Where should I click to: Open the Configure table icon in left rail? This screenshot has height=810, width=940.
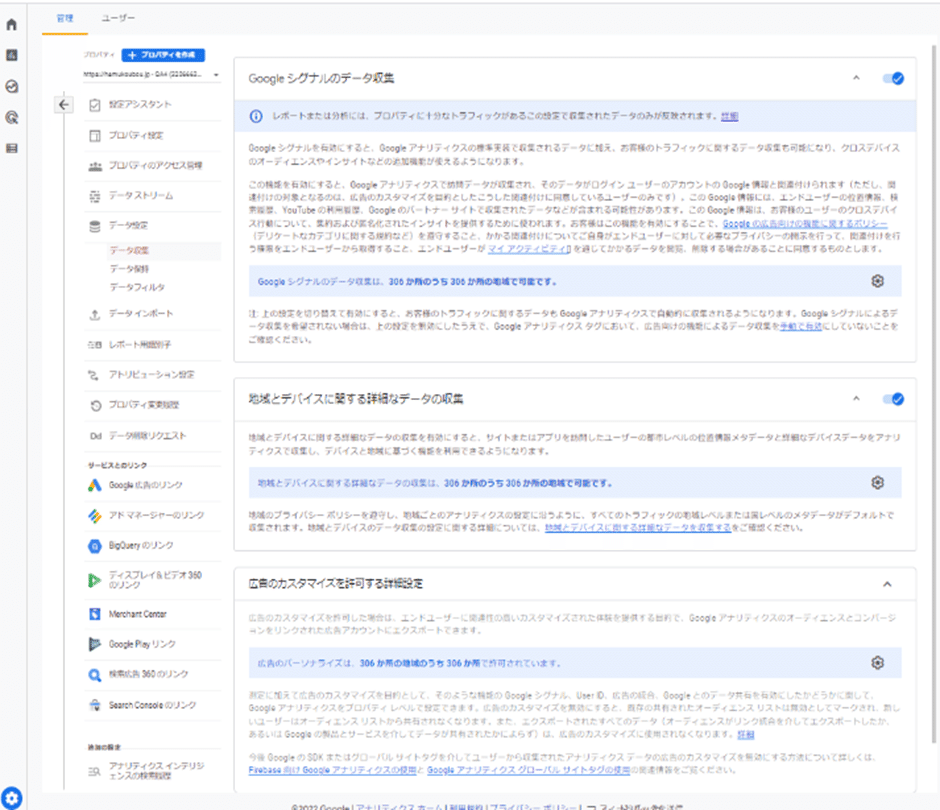(x=11, y=148)
